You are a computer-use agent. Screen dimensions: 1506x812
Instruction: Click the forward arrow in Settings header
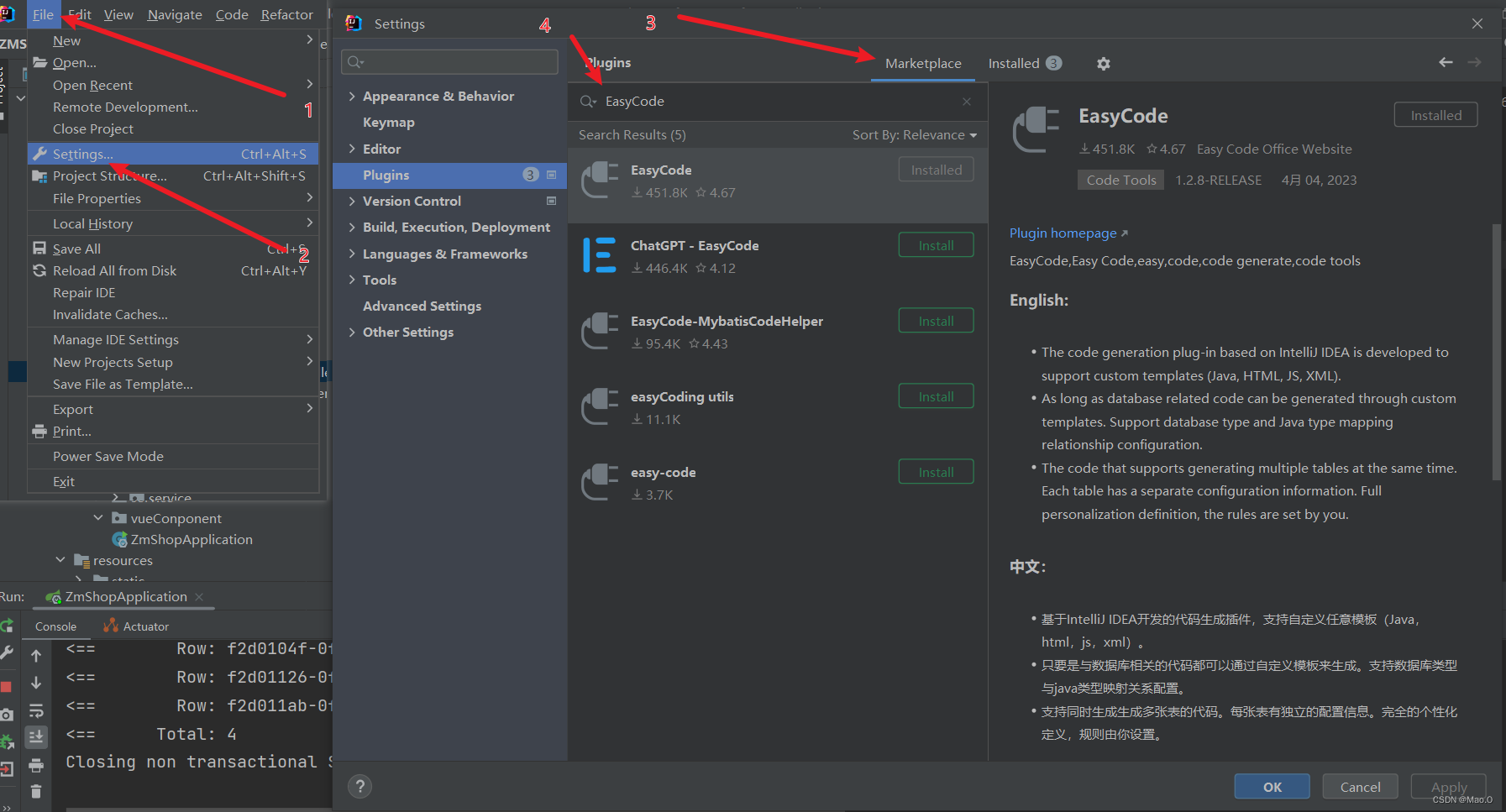[x=1474, y=62]
